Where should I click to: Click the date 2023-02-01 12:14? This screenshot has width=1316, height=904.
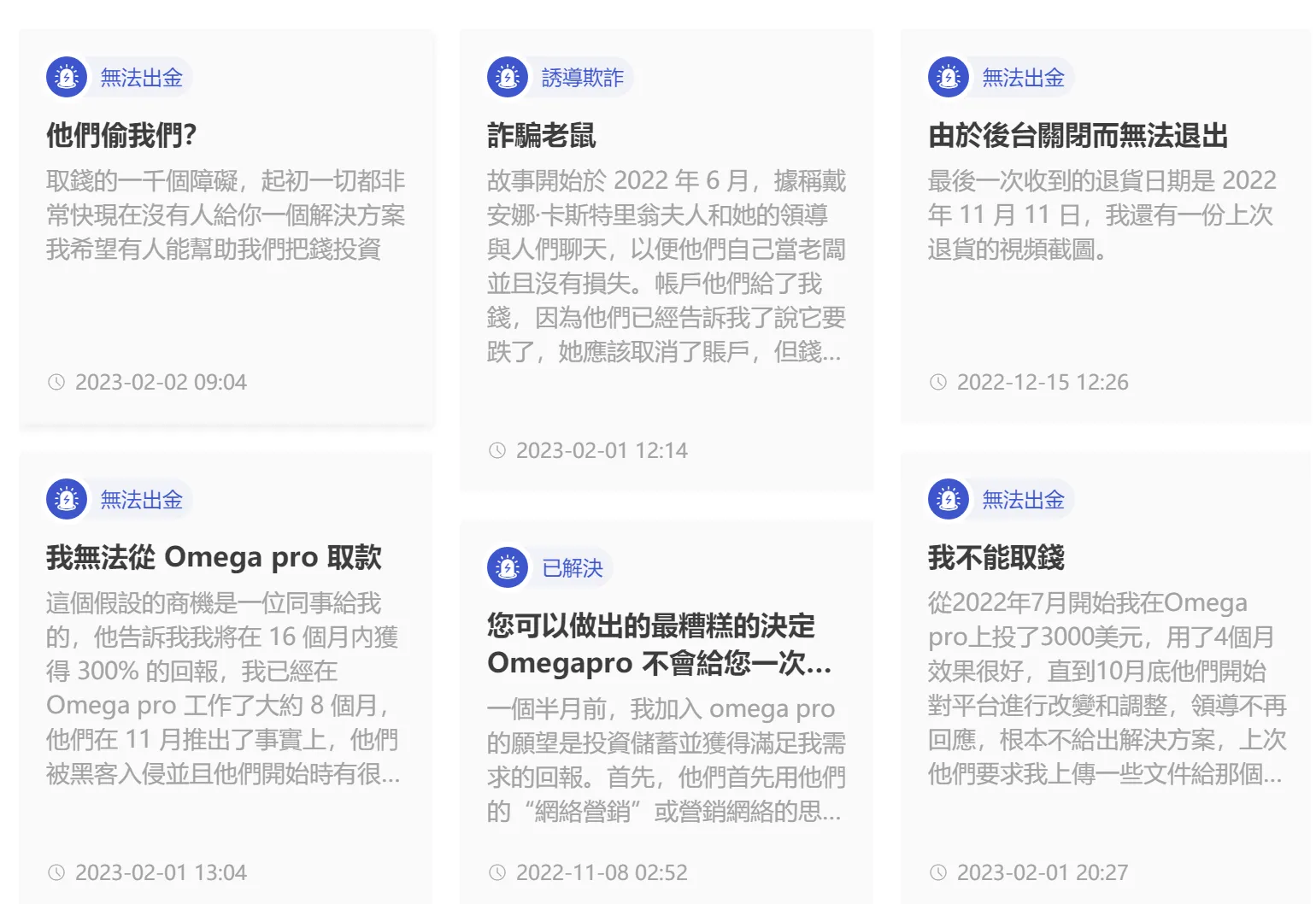coord(602,450)
